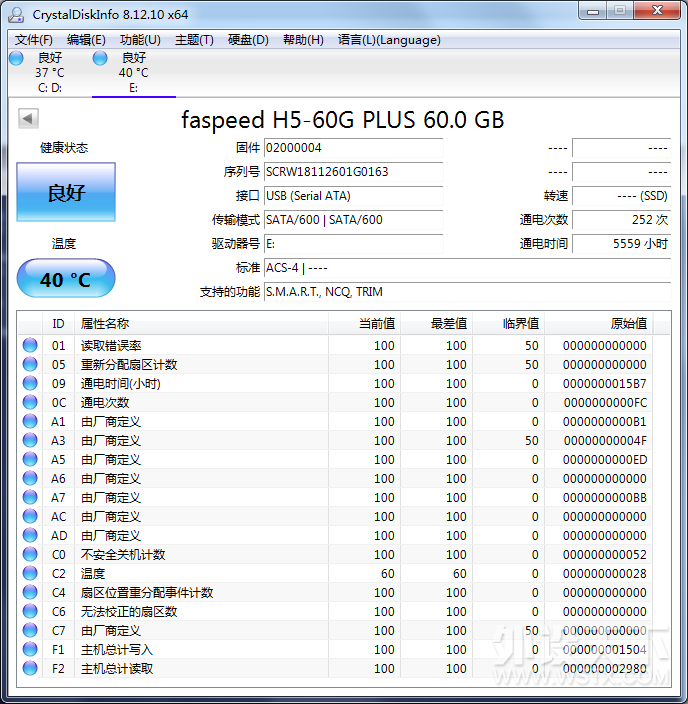Click the firmware field 02000004
The height and width of the screenshot is (704, 688).
click(353, 148)
